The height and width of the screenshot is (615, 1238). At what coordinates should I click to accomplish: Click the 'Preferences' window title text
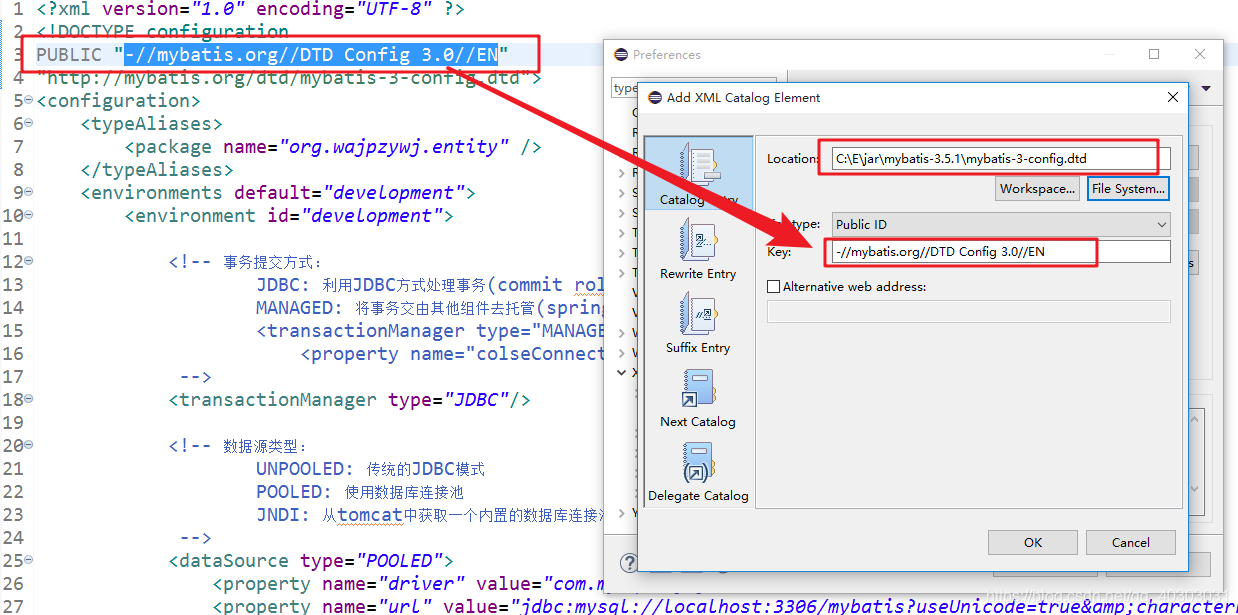[x=667, y=55]
